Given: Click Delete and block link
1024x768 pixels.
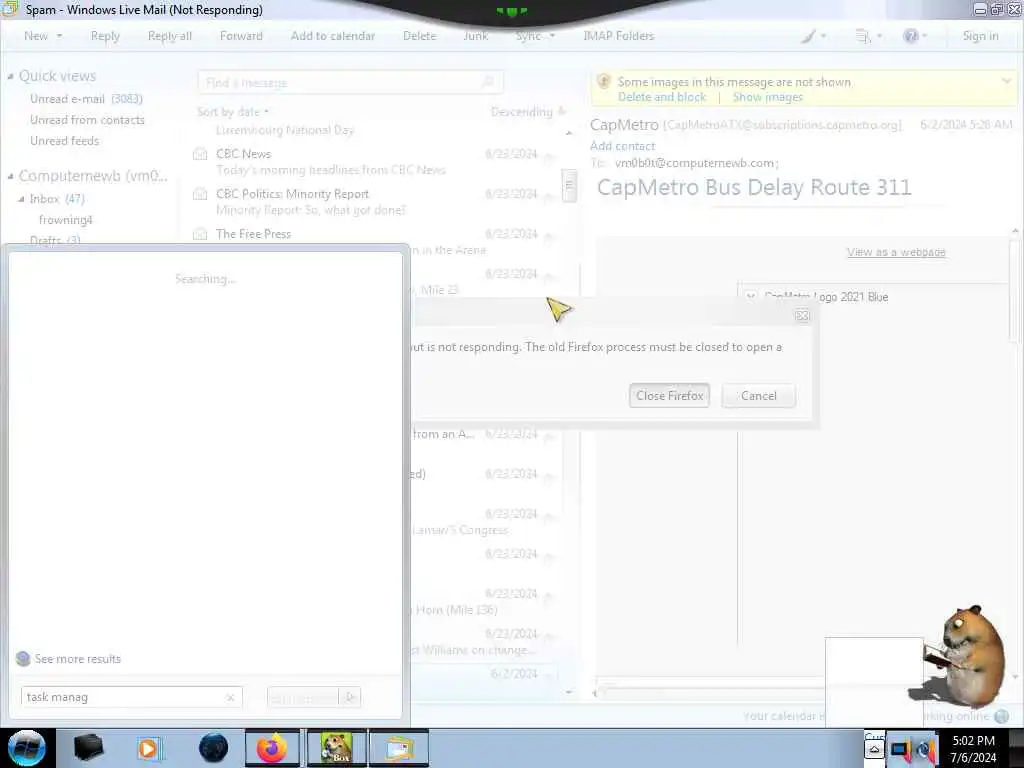Looking at the screenshot, I should pyautogui.click(x=662, y=97).
